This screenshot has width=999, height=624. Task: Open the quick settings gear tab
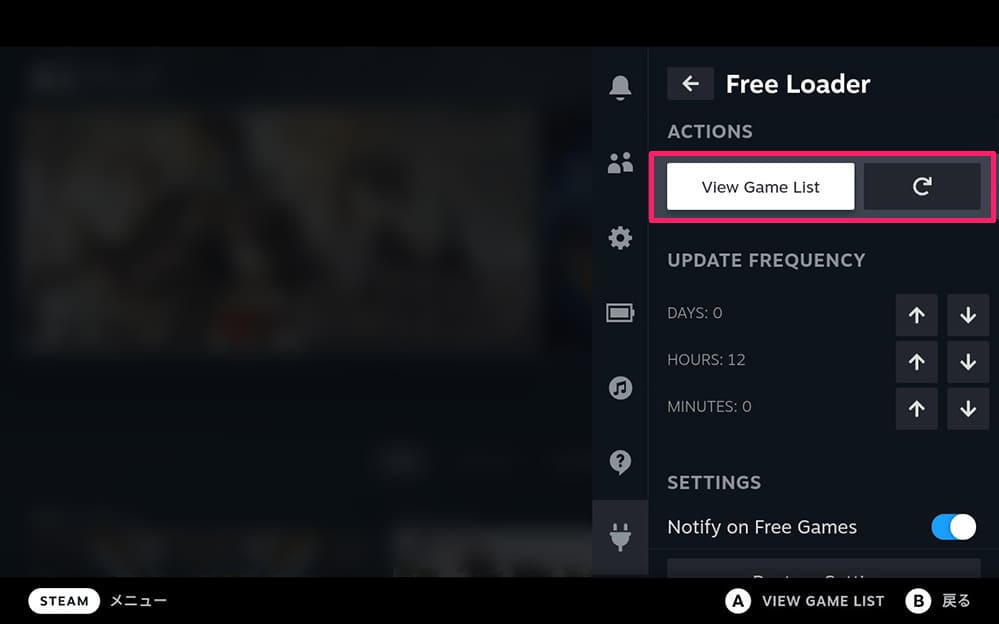[620, 238]
